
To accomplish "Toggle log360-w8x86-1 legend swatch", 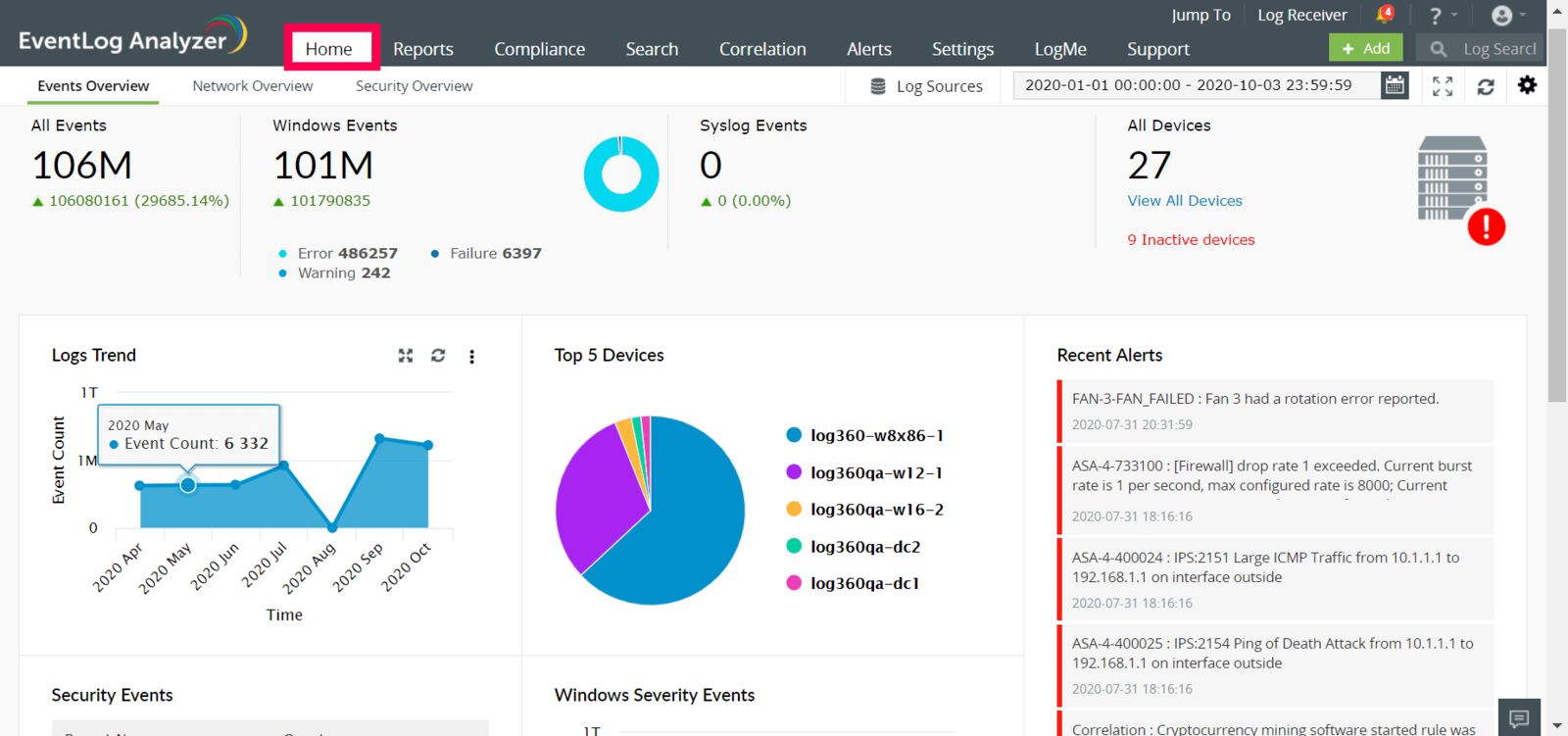I will (794, 435).
